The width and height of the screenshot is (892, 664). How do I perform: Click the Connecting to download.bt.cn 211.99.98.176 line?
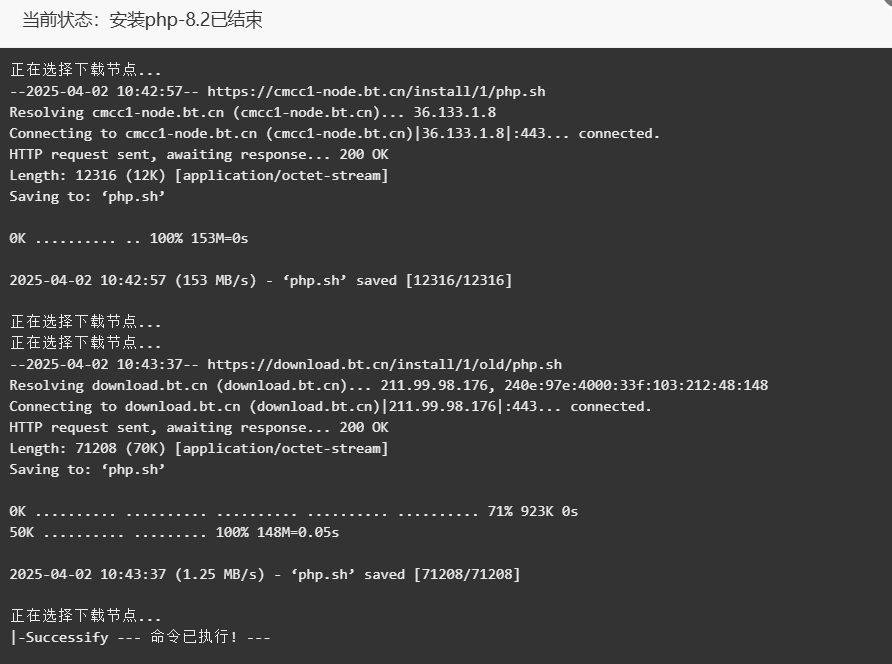(x=331, y=406)
